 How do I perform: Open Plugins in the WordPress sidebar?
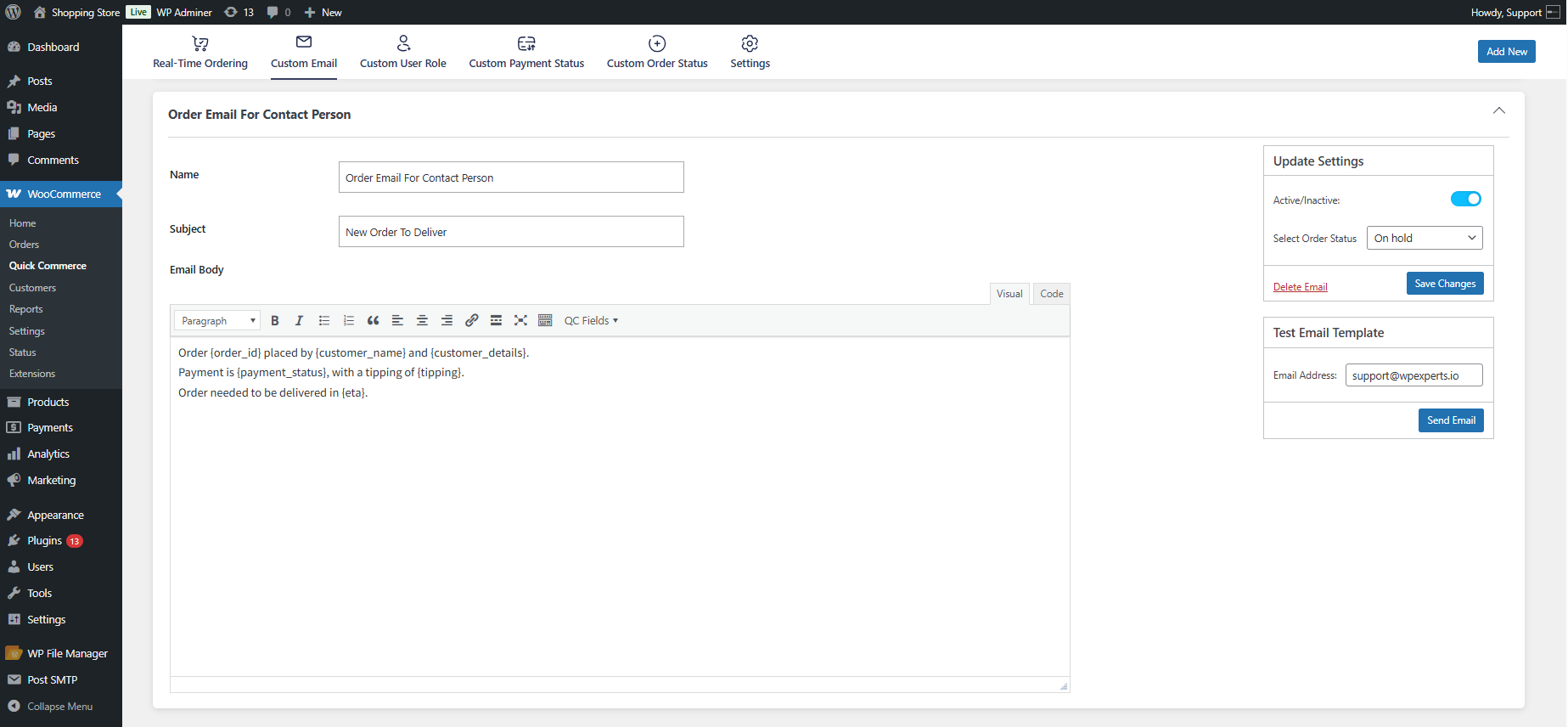[45, 541]
